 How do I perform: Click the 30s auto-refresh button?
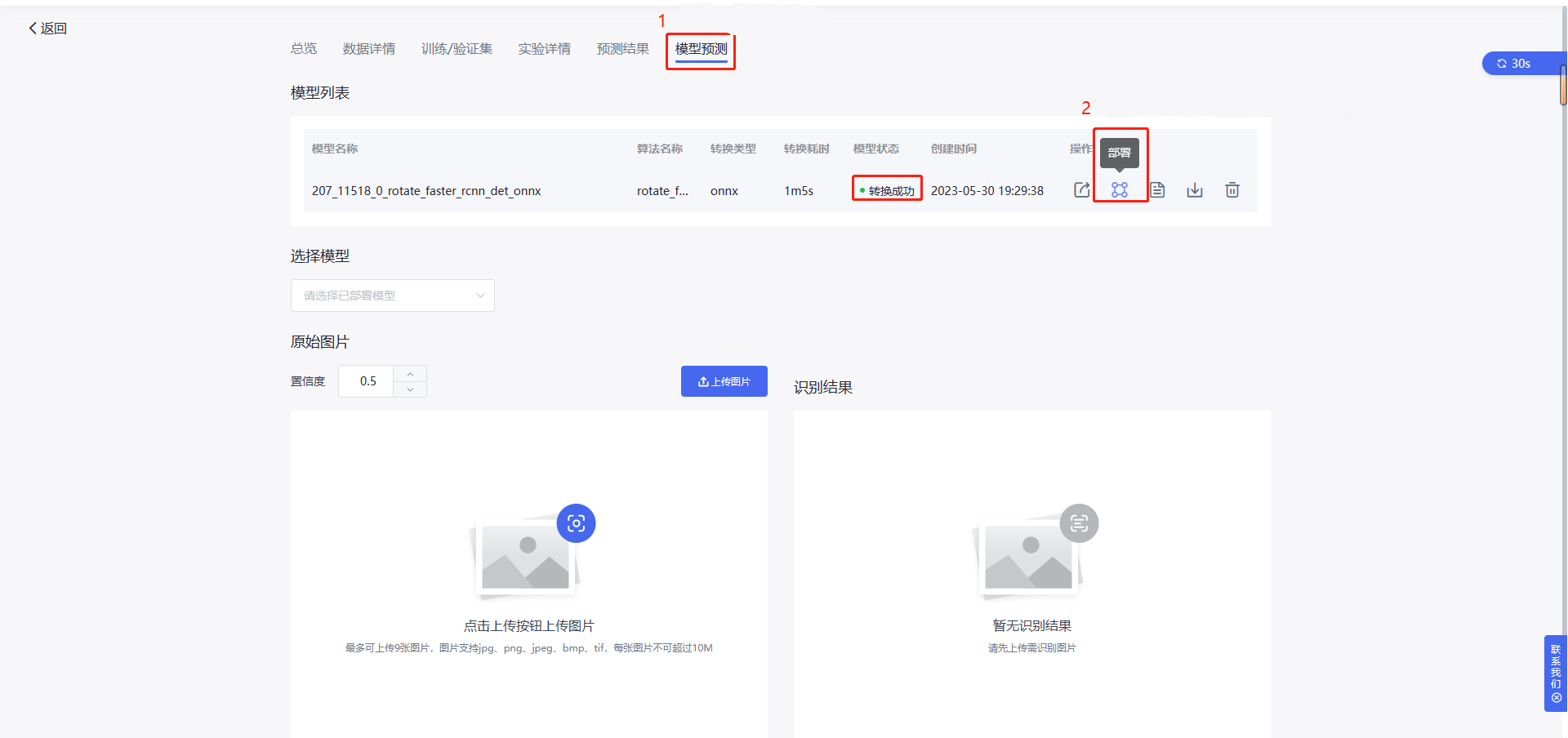pyautogui.click(x=1523, y=64)
